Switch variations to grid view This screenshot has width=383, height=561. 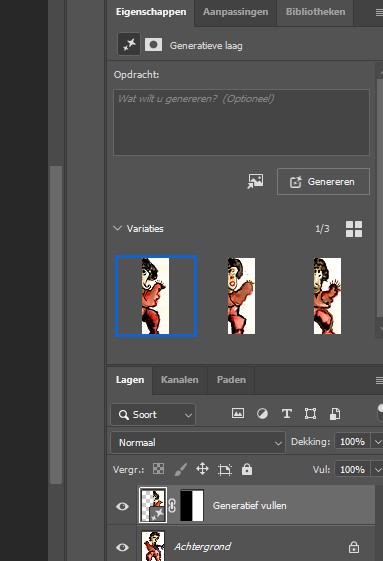[x=354, y=229]
